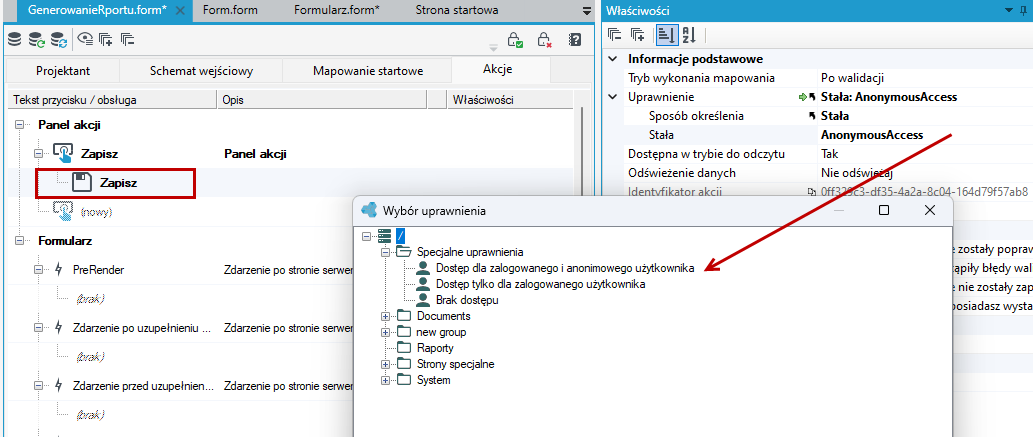Collapse all categories in Właściwości panel toolbar
1033x437 pixels.
tap(615, 34)
